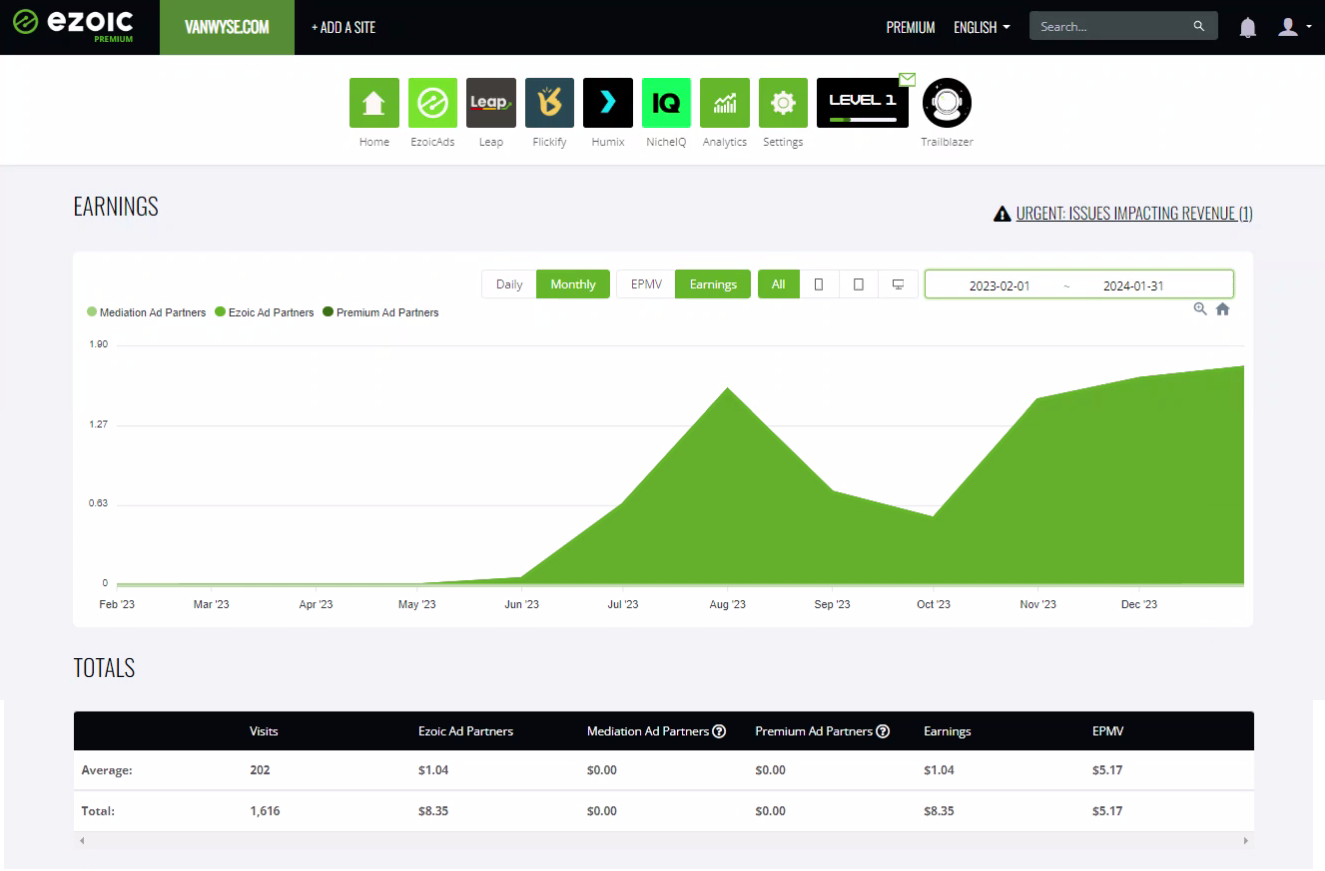Image resolution: width=1325 pixels, height=871 pixels.
Task: Open the Flickify icon
Action: click(x=549, y=103)
